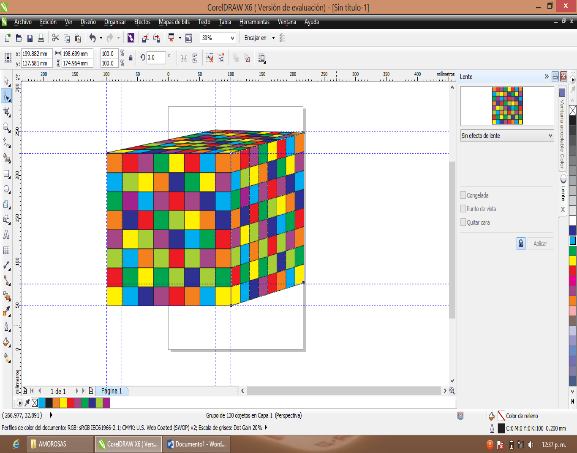Pick the yellow swatch in right palette
This screenshot has height=453, width=577.
click(573, 261)
